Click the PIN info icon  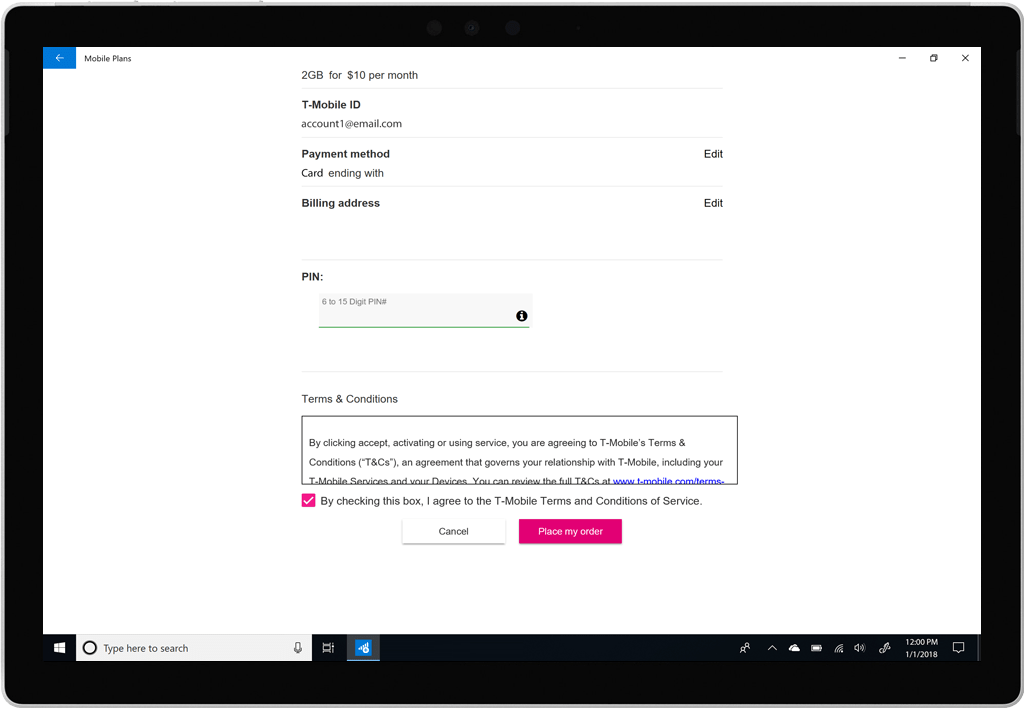pyautogui.click(x=522, y=316)
